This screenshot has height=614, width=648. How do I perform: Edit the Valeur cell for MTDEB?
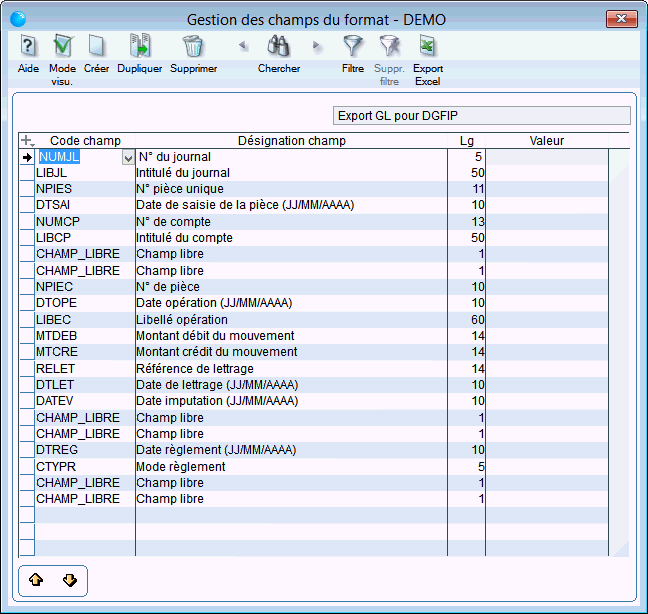(546, 335)
